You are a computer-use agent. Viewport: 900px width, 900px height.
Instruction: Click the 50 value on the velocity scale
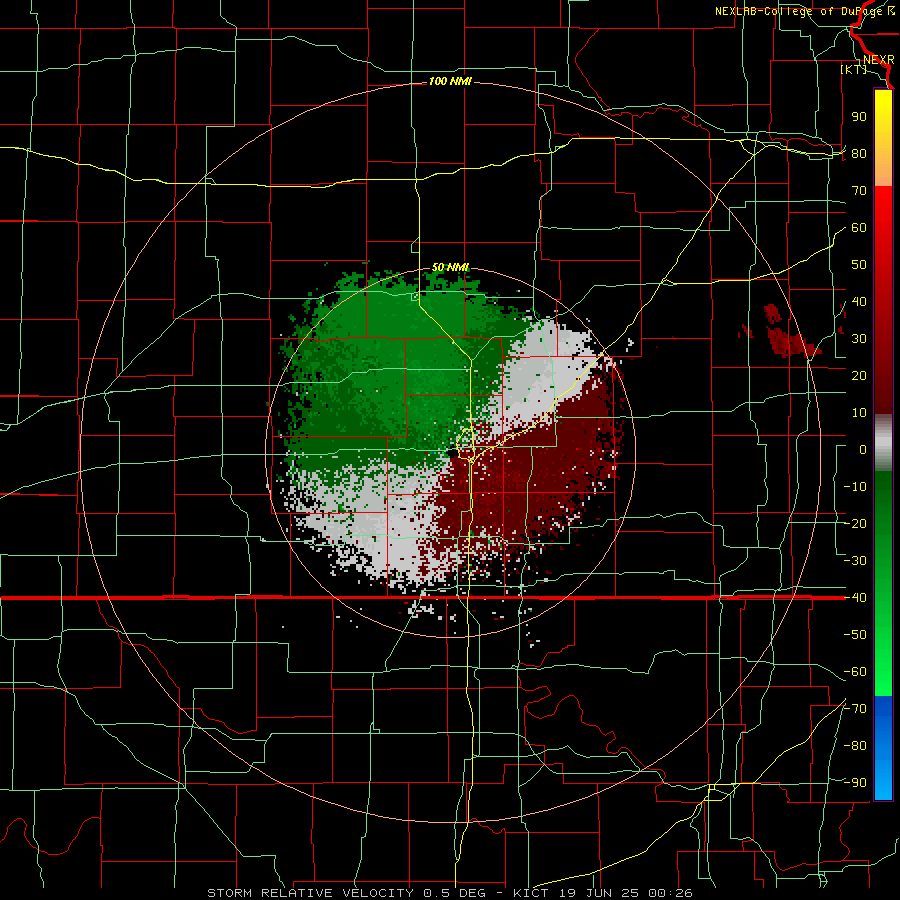859,265
